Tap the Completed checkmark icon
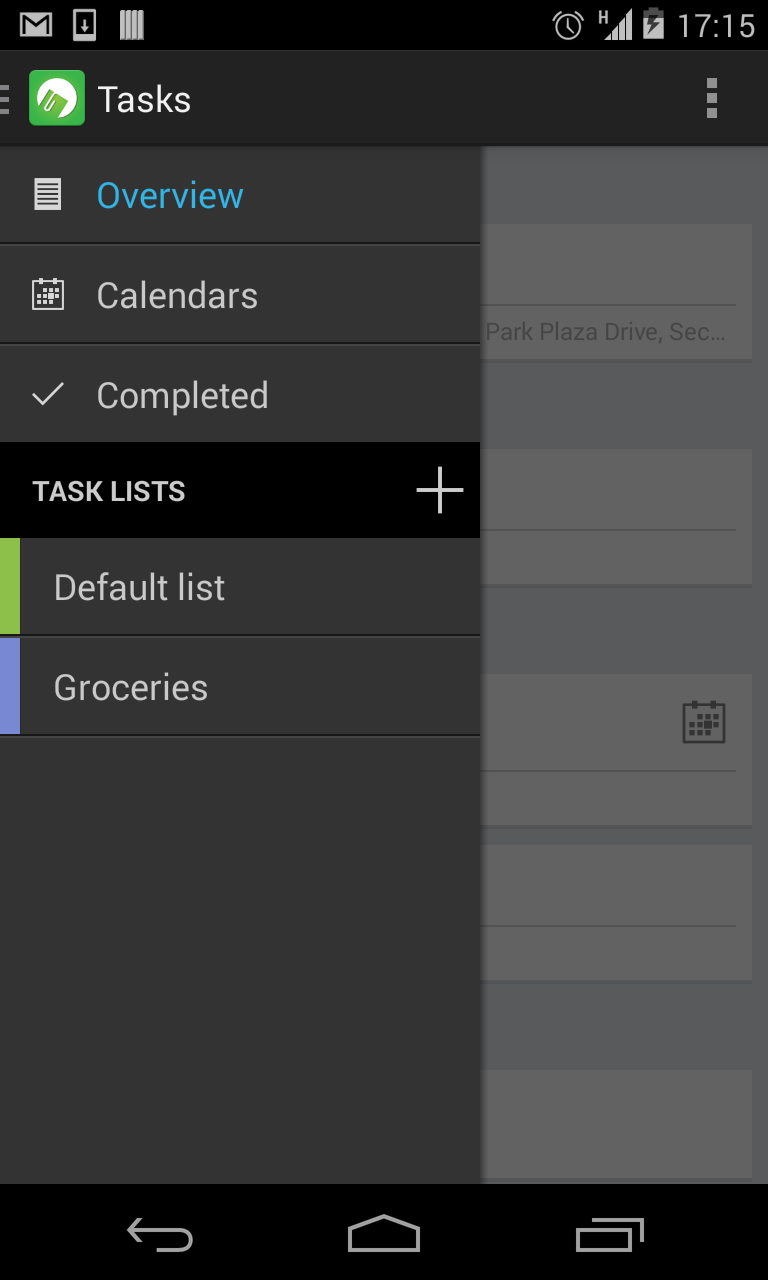Screen dimensions: 768x1280 click(x=47, y=394)
